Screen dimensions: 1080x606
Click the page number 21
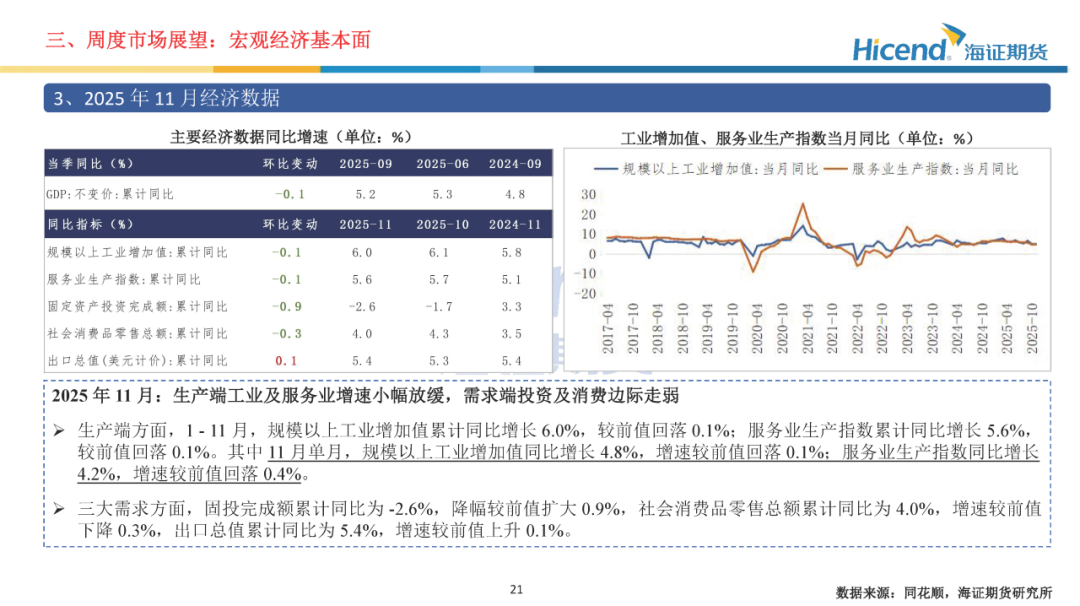[x=517, y=589]
